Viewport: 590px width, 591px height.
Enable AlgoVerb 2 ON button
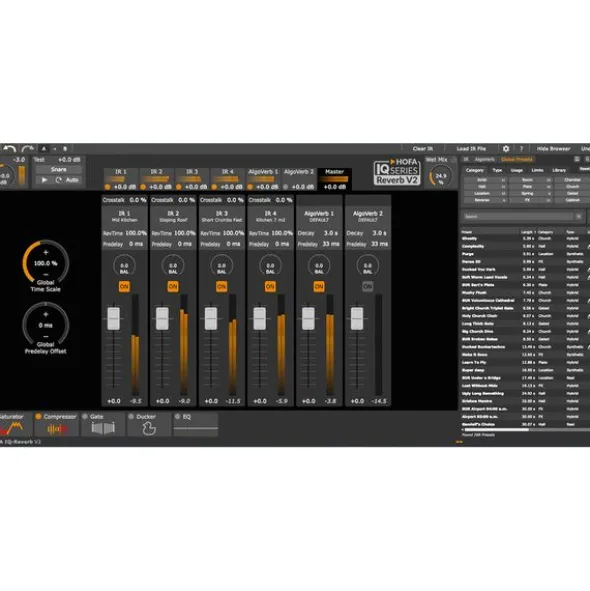(368, 286)
